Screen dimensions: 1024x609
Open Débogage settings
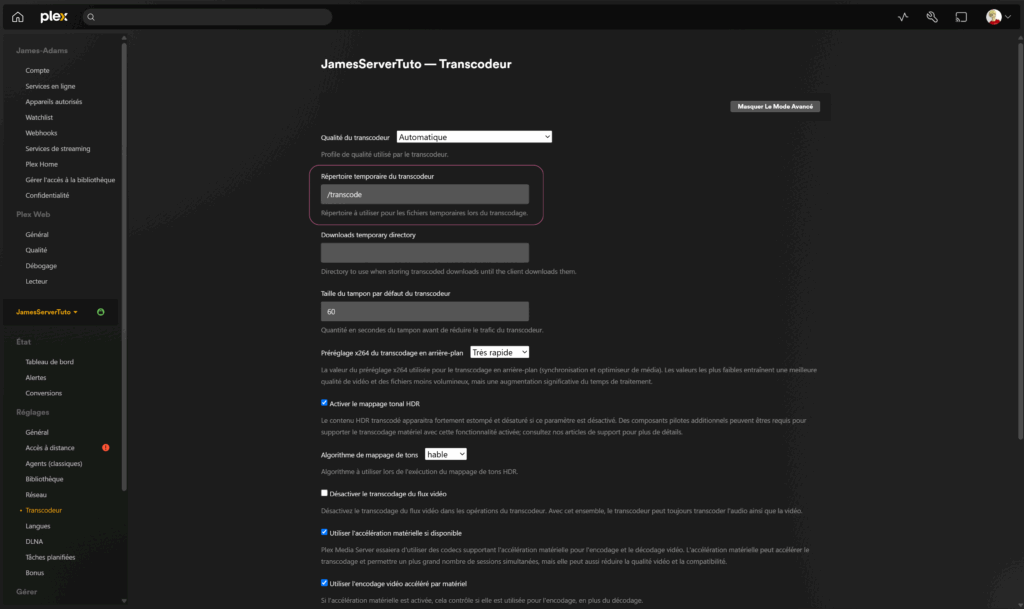coord(41,266)
